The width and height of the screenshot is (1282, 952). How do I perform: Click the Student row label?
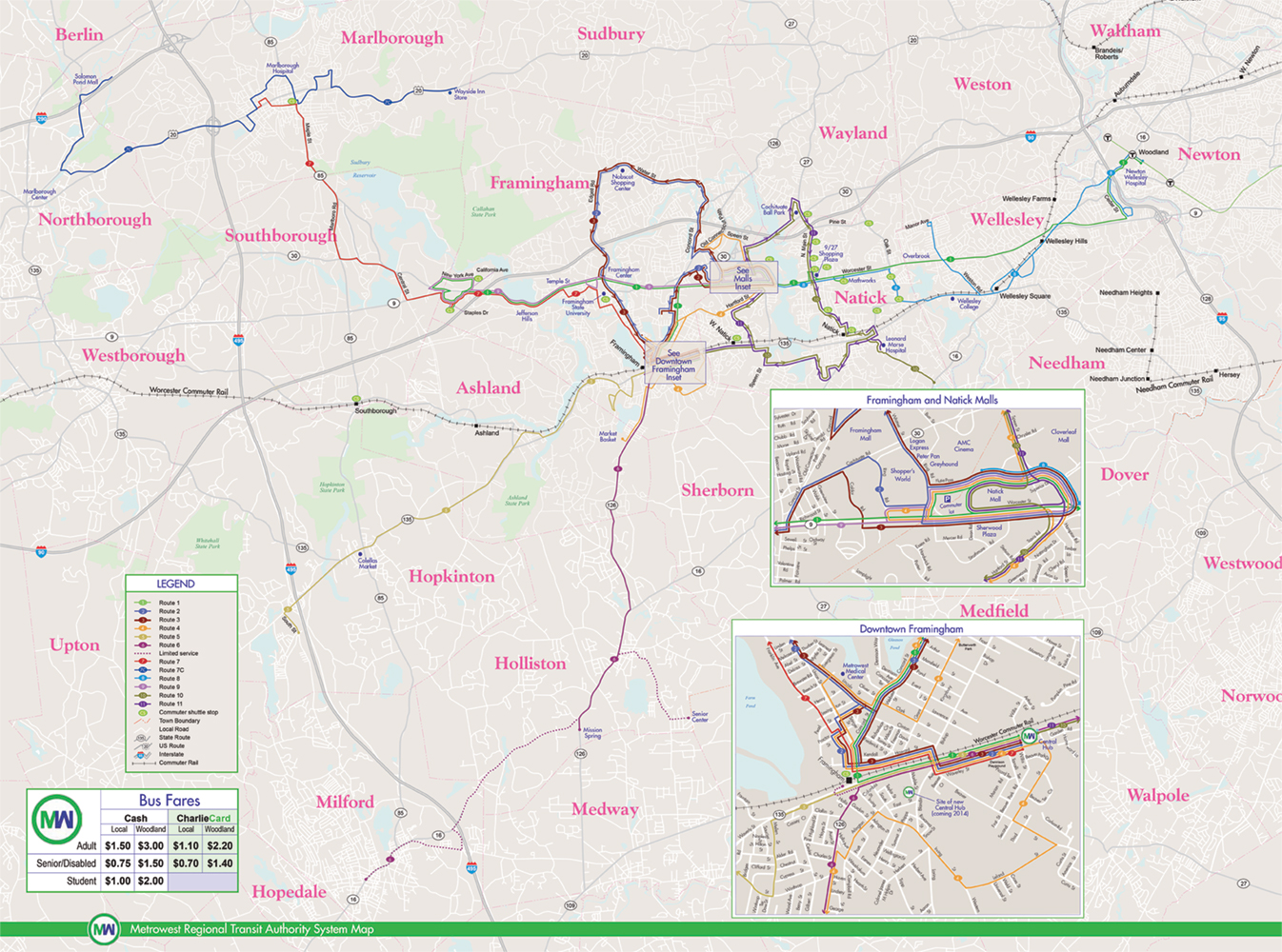click(x=82, y=881)
